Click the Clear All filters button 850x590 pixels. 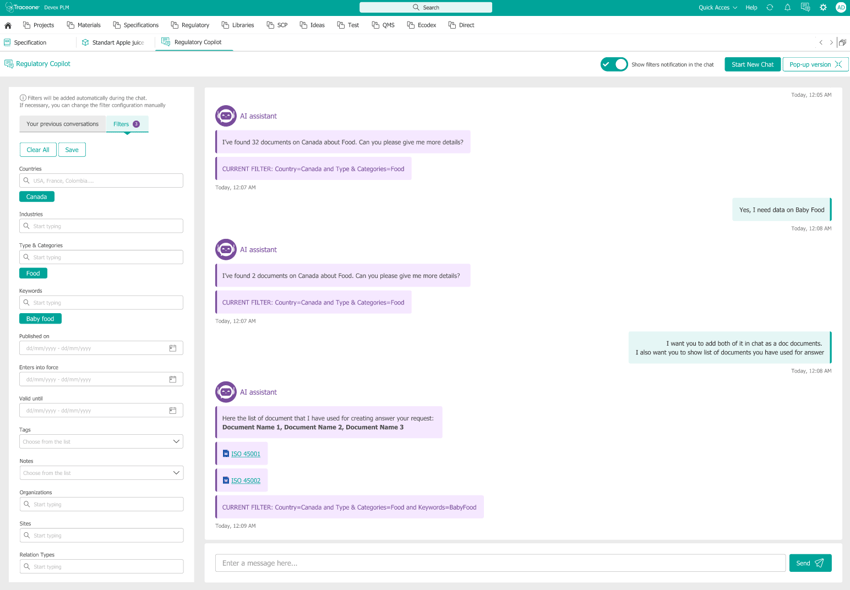(38, 150)
